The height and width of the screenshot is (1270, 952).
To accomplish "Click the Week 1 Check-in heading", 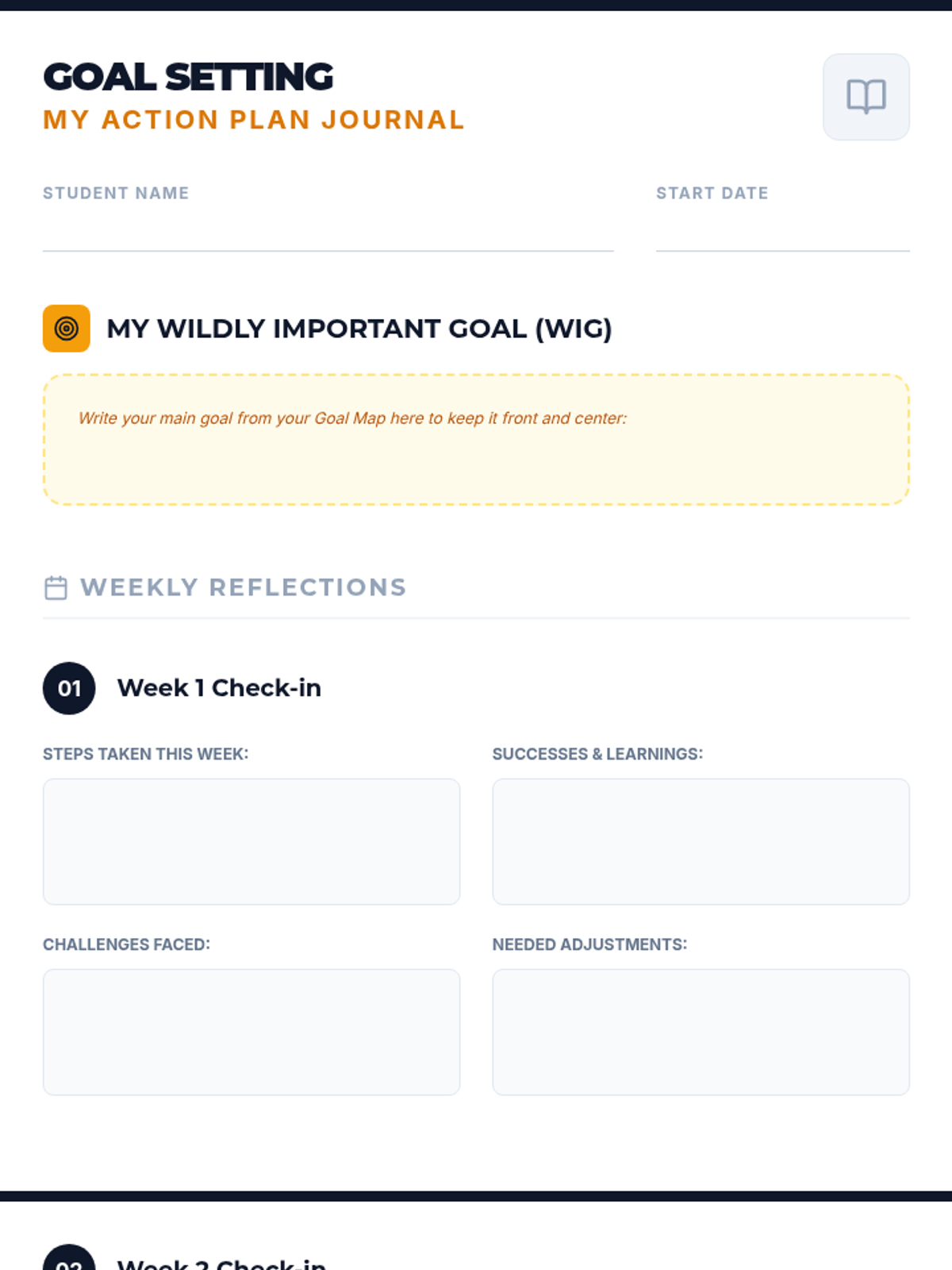I will click(219, 687).
